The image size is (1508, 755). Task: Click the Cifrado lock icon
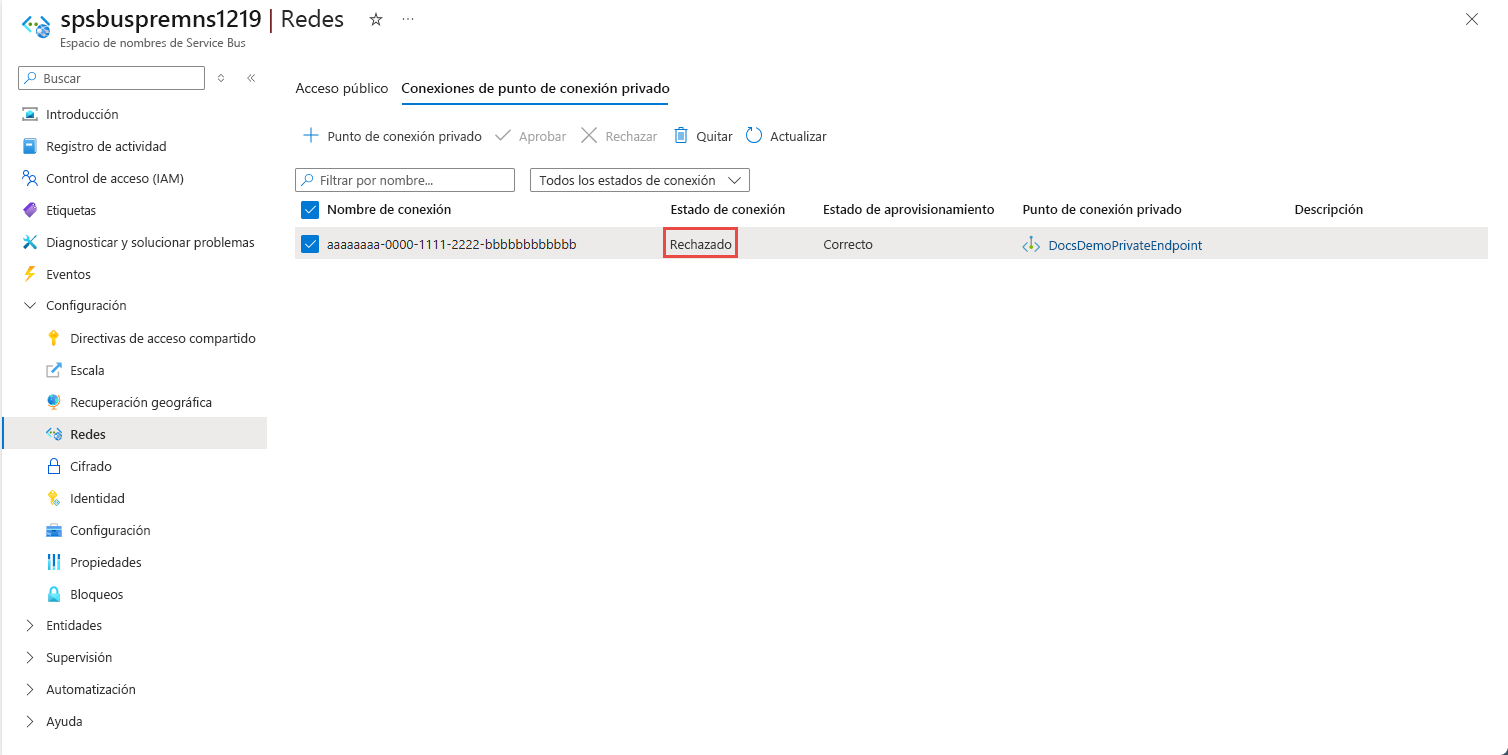tap(54, 466)
